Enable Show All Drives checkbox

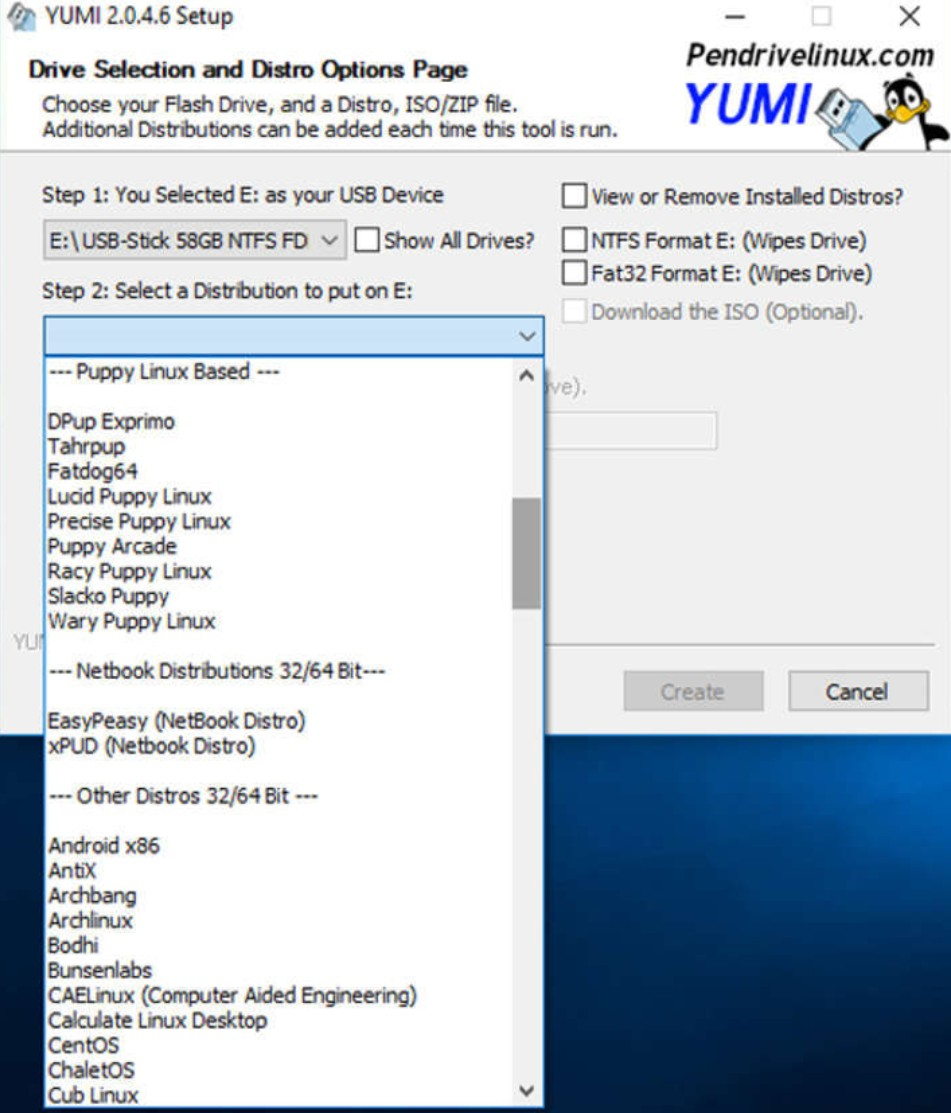367,240
